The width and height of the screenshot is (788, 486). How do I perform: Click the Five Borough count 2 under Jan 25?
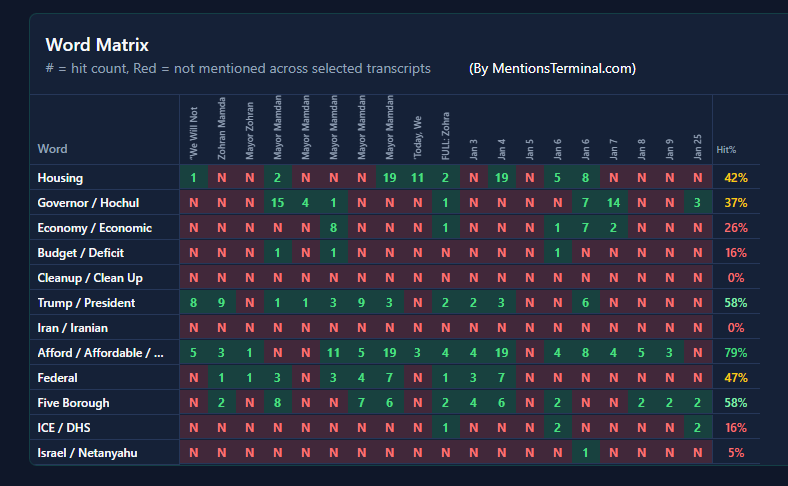coord(698,403)
